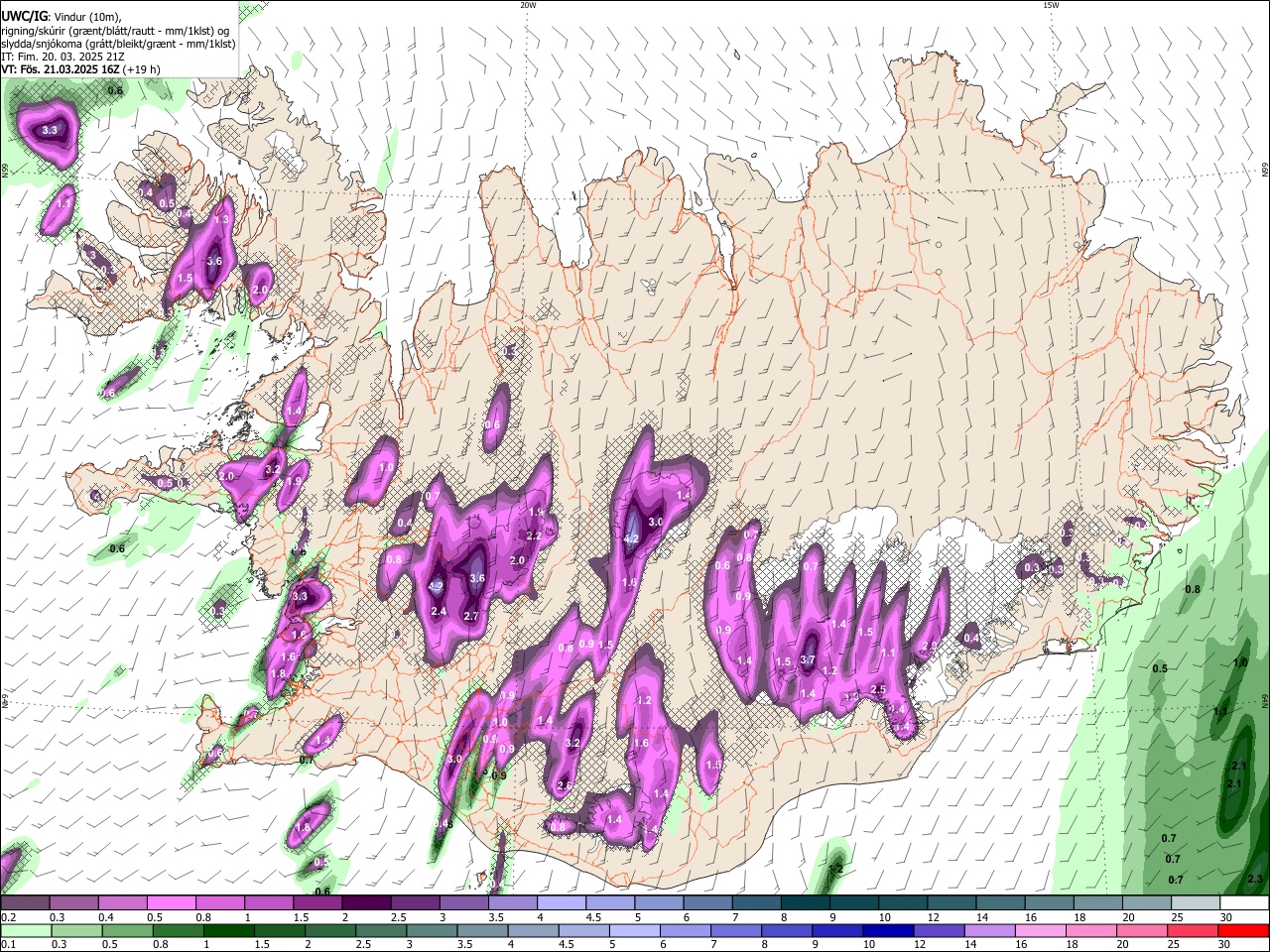Viewport: 1270px width, 952px height.
Task: Click the dark teal 9 swatch, upper scale
Action: click(x=853, y=903)
